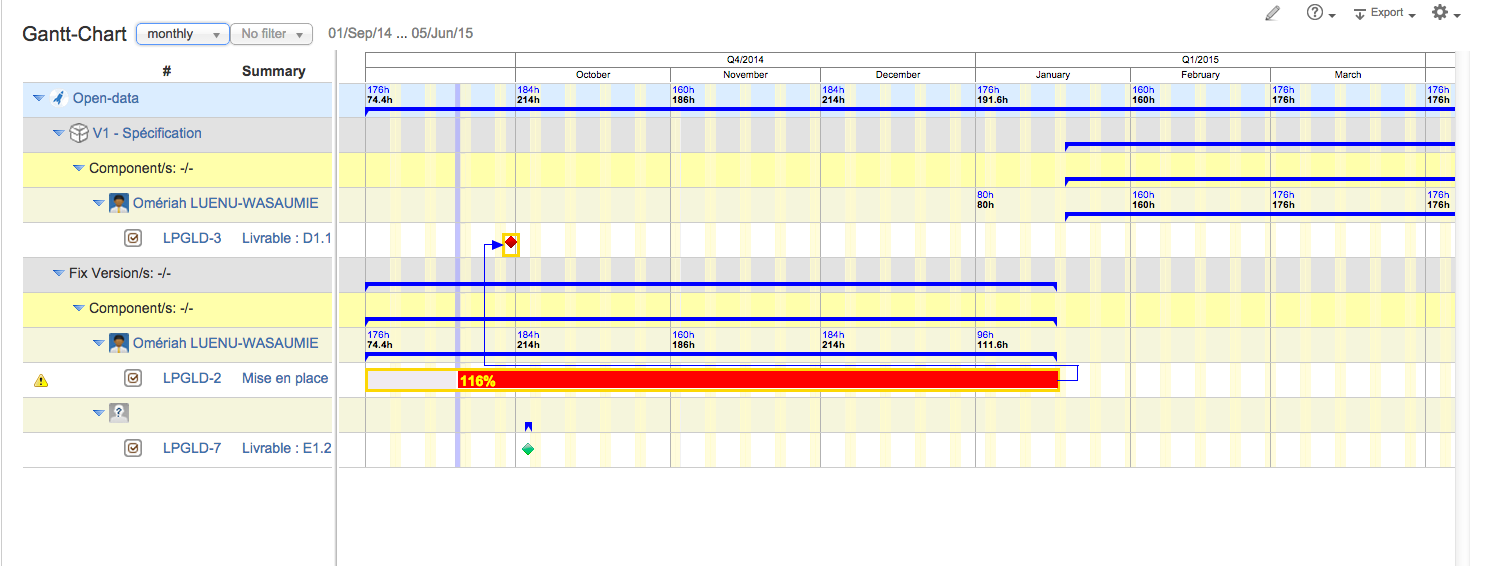This screenshot has height=566, width=1491.
Task: Click first Omériah LUENU-WASAUMIE avatar icon
Action: point(119,203)
